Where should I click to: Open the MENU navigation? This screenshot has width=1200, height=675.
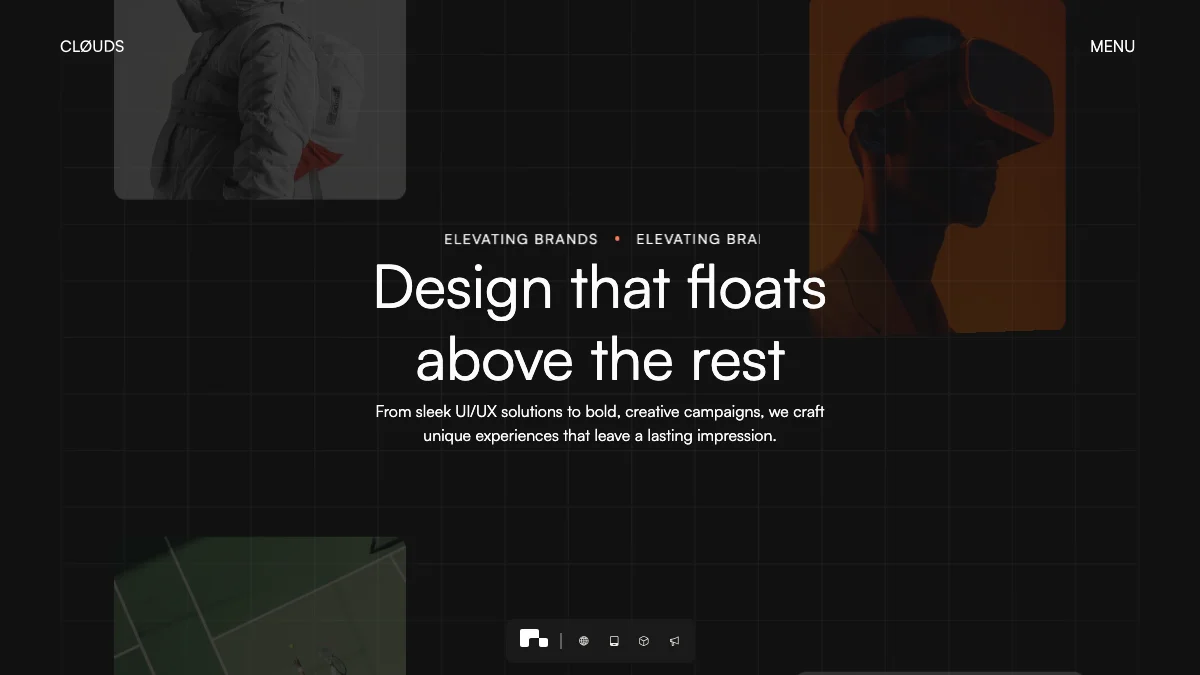point(1112,46)
